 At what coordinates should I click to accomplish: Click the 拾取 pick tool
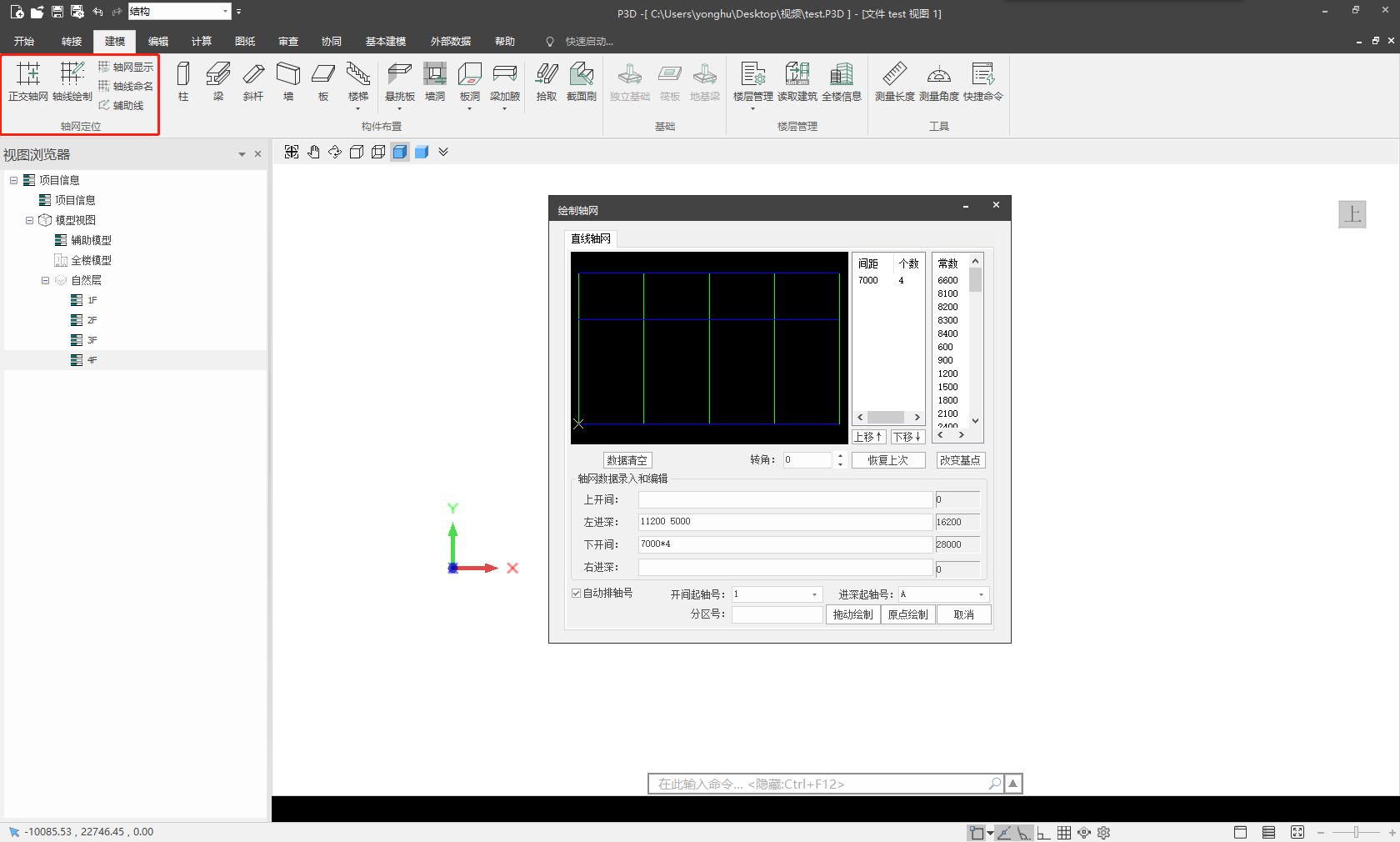(x=546, y=81)
